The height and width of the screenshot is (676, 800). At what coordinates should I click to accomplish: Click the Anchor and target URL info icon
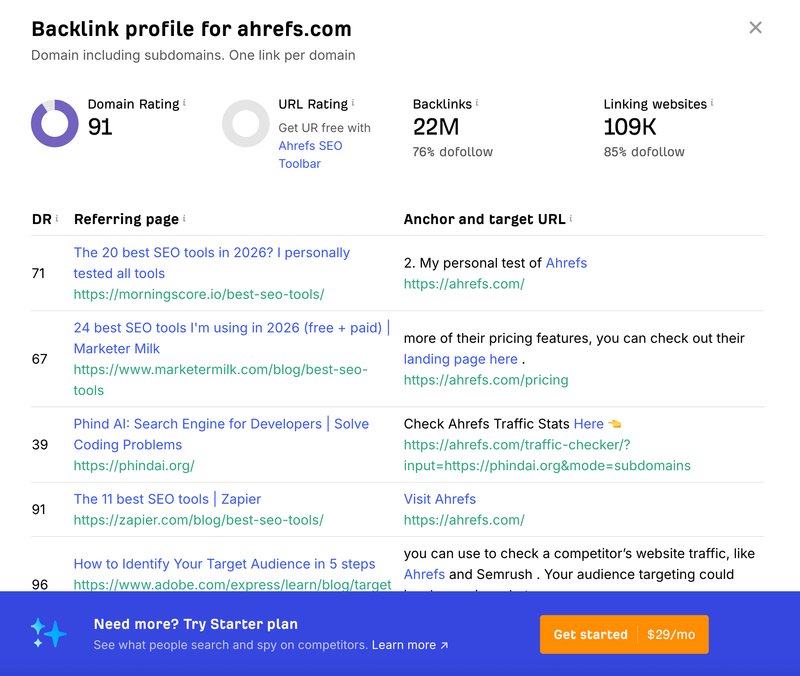click(570, 218)
